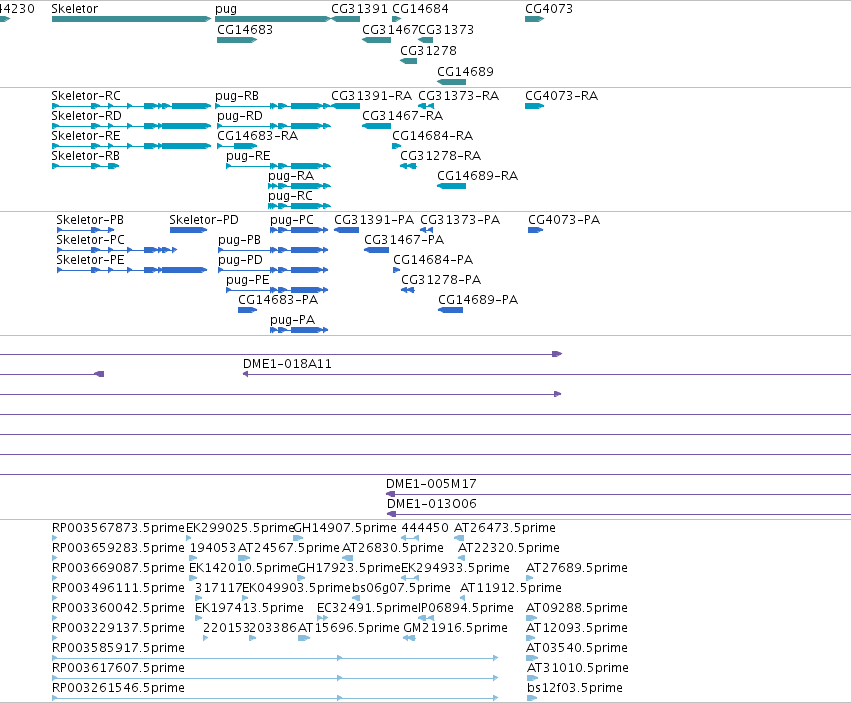Click transcript pug-RB label
Screen dimensions: 851x703
[237, 96]
